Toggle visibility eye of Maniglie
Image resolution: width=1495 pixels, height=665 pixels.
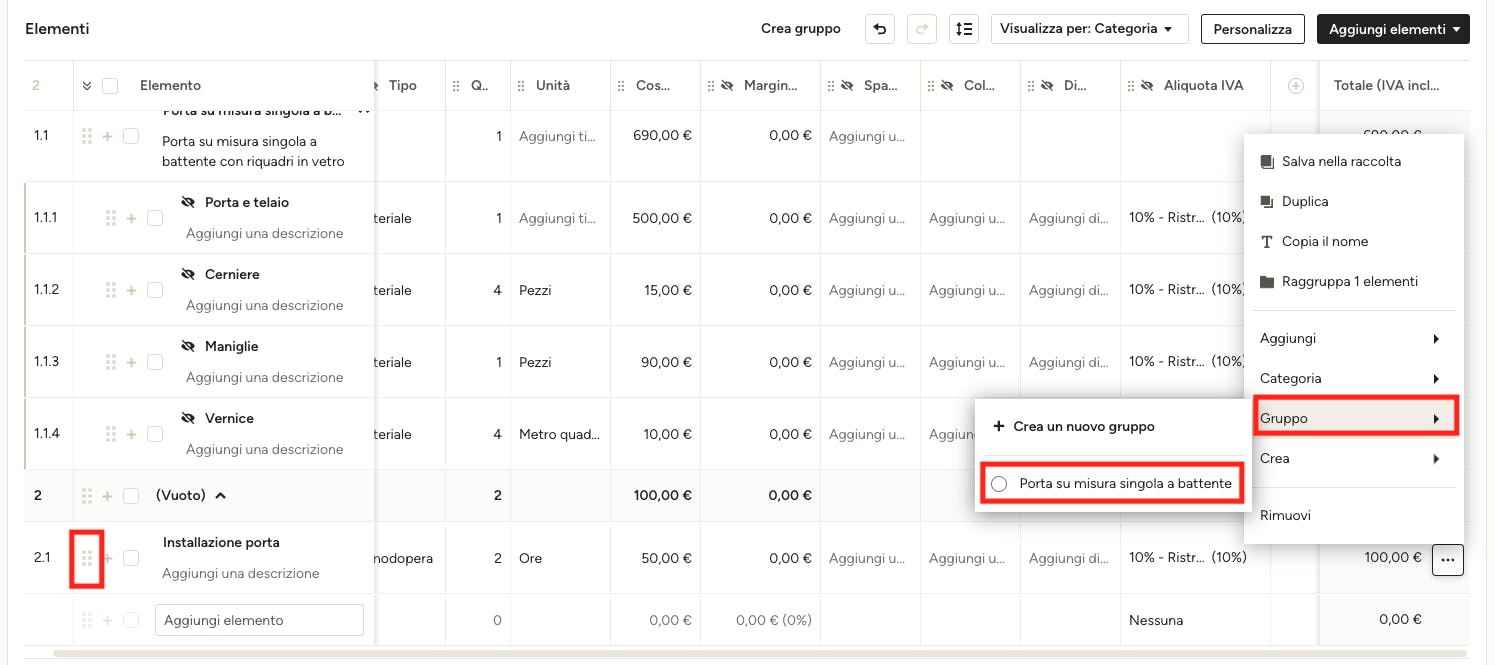click(x=187, y=346)
